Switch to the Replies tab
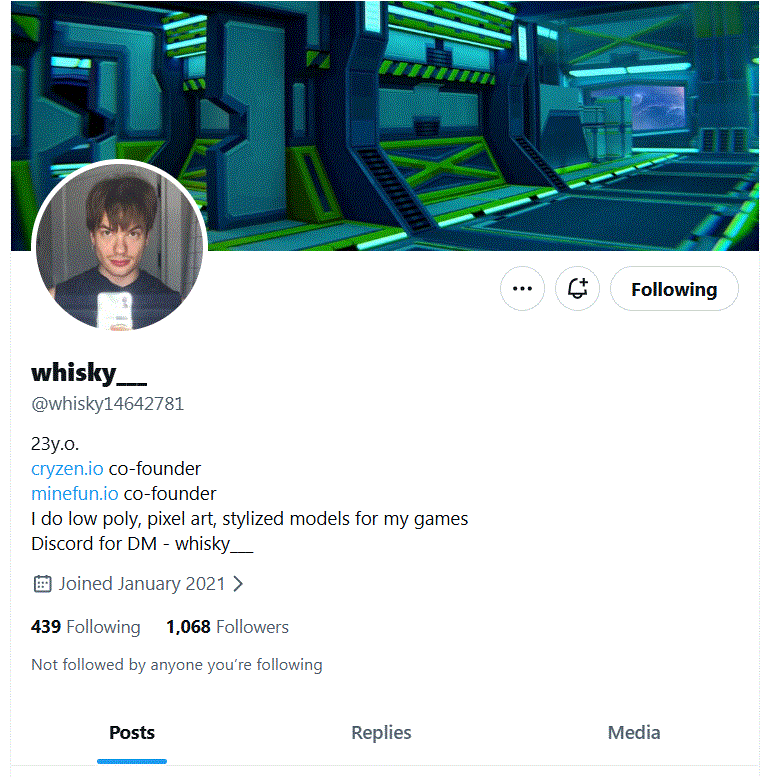This screenshot has width=775, height=777. [x=381, y=733]
